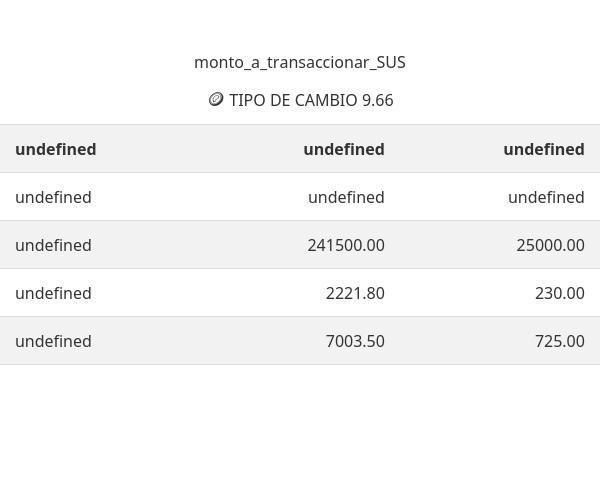This screenshot has width=600, height=500.
Task: Select the 230.00 amount cell
Action: [x=560, y=293]
